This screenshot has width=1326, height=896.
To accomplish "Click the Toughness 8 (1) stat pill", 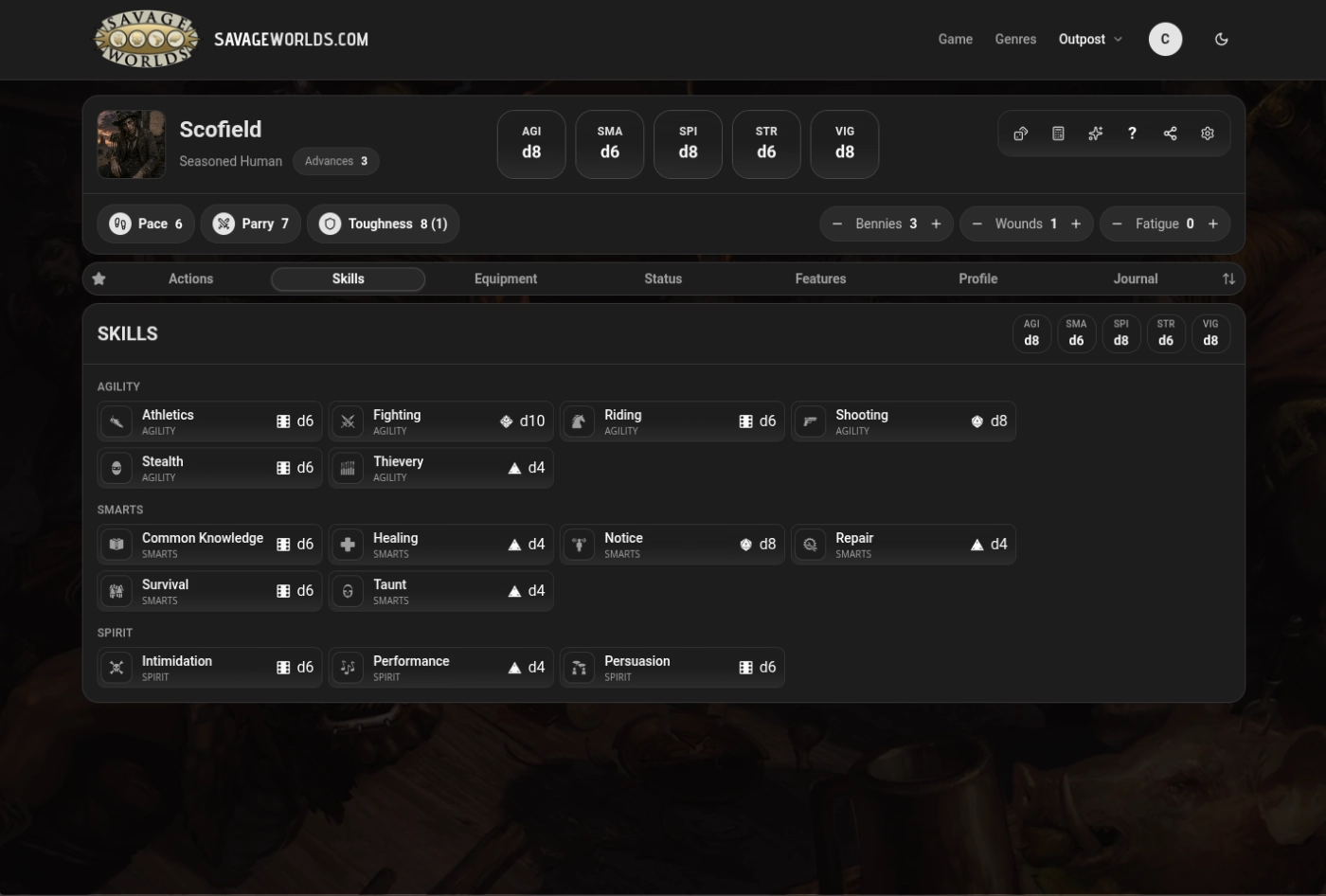I will point(383,224).
